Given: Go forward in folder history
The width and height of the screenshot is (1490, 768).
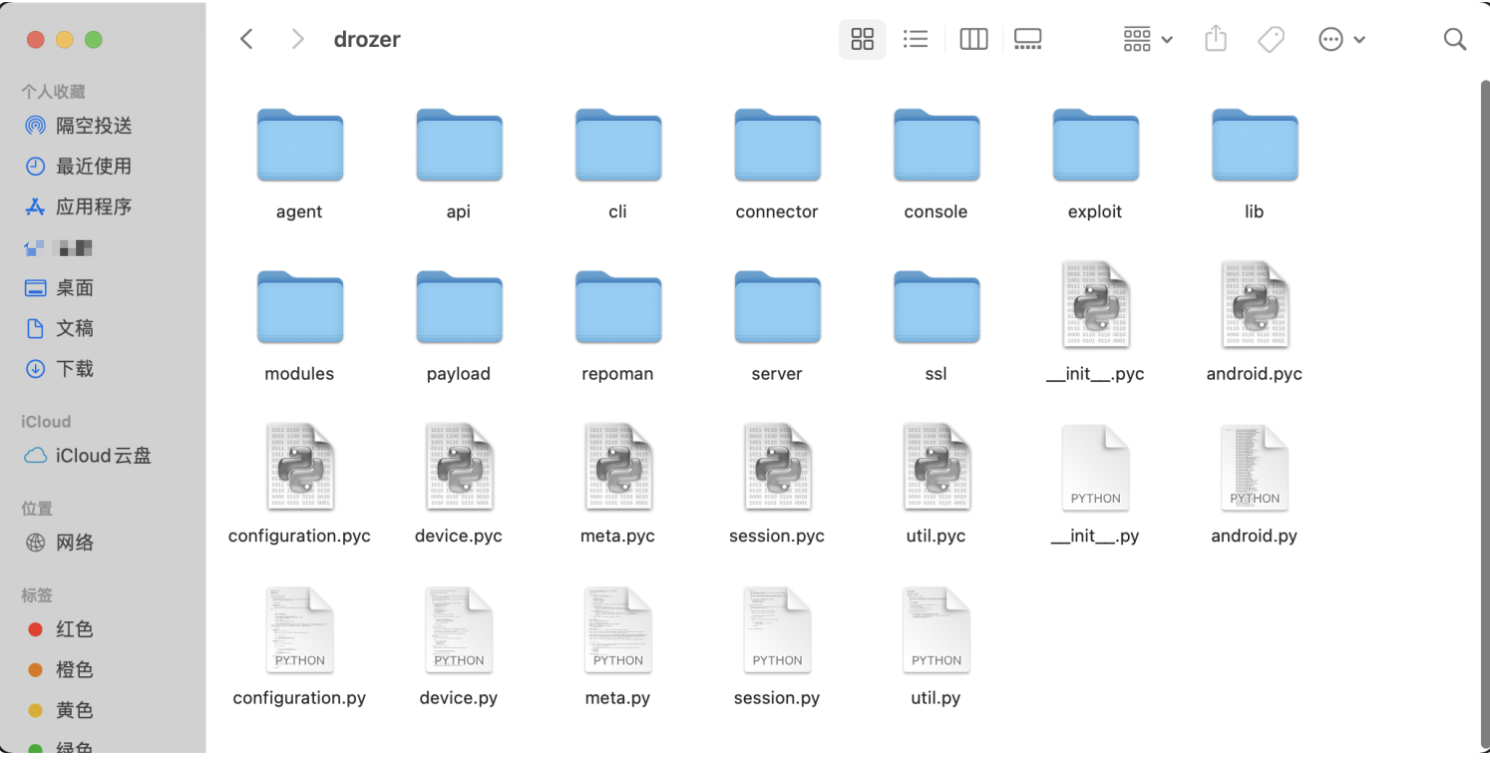Looking at the screenshot, I should (x=297, y=39).
